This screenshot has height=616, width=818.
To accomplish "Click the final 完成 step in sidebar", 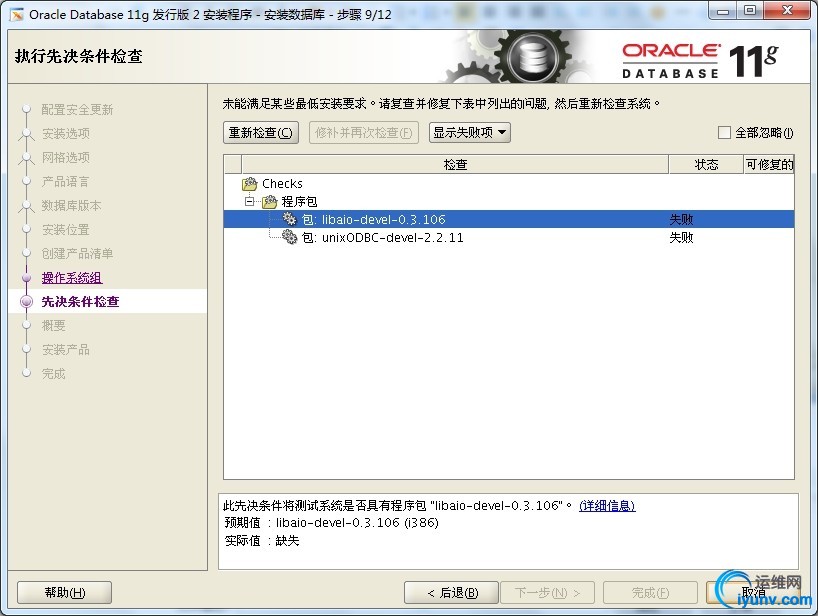I will 54,373.
